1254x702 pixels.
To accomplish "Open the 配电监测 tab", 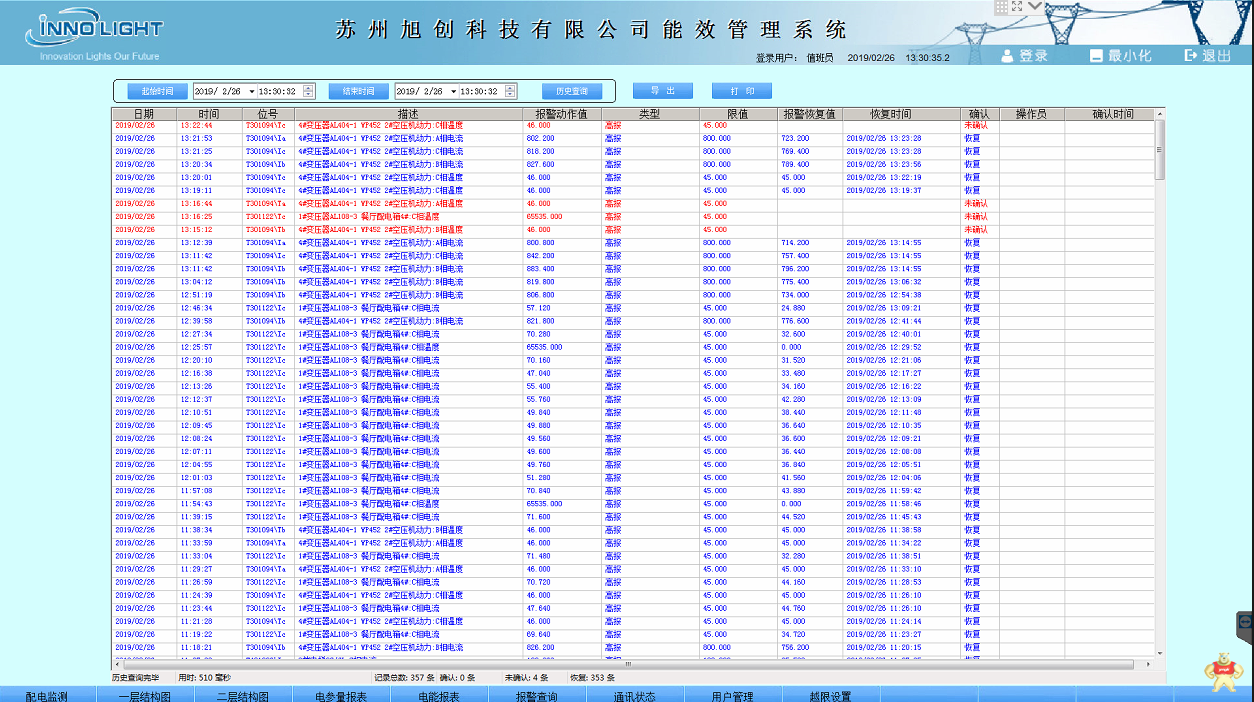I will pos(46,695).
